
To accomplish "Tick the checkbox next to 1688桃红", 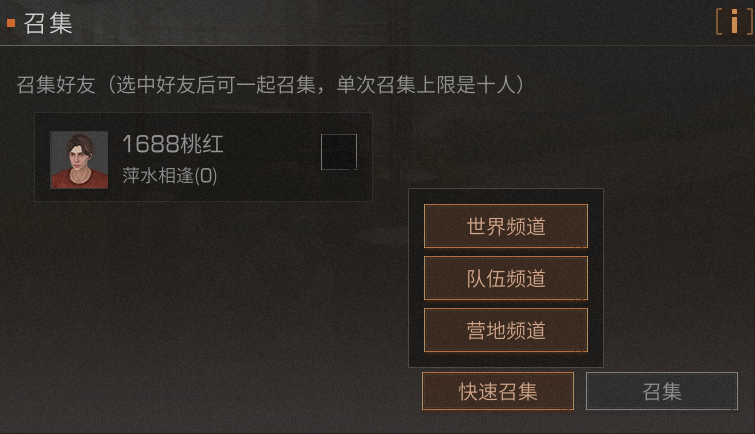I will pyautogui.click(x=339, y=152).
